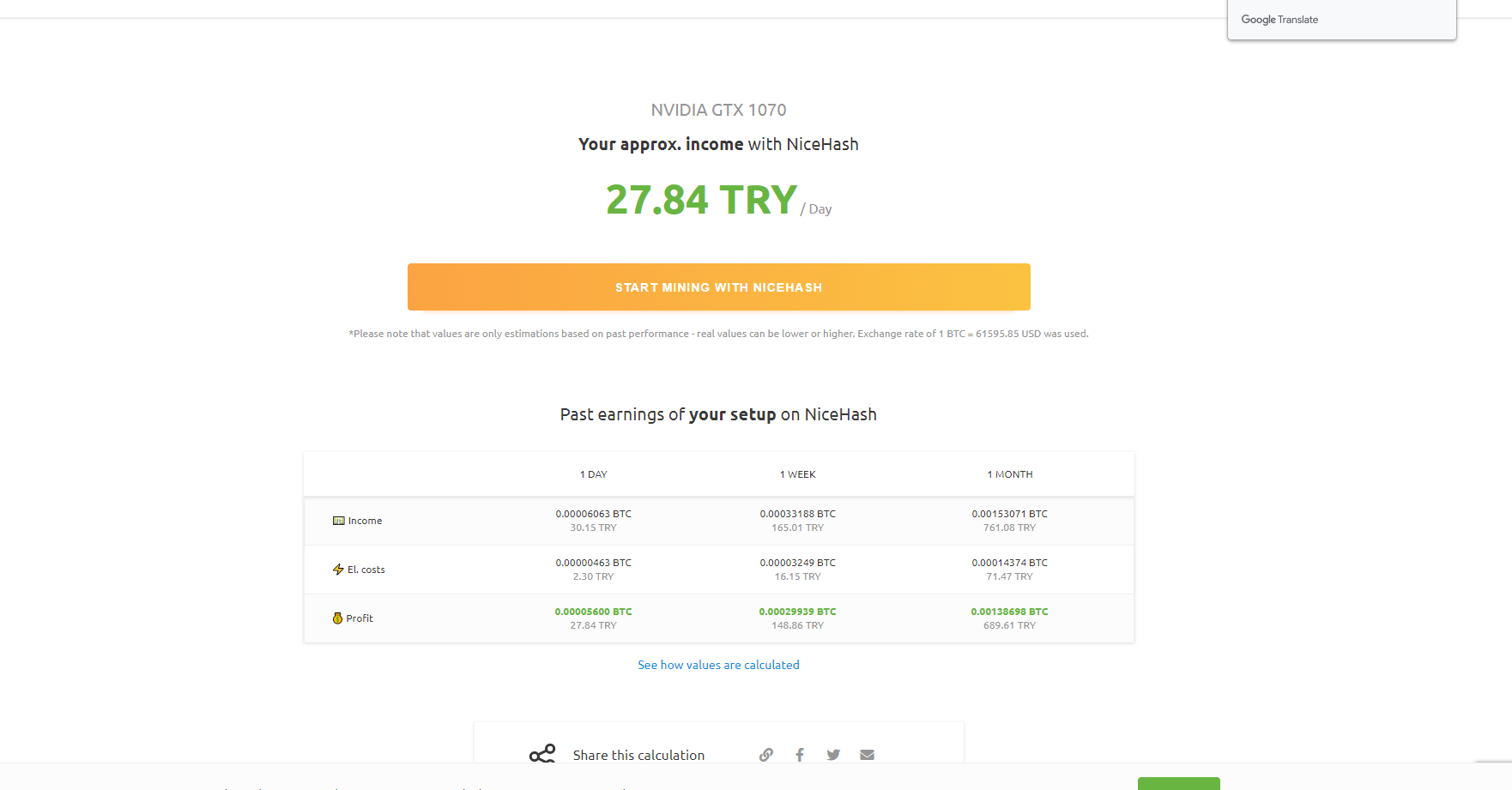Share this calculation by email envelope icon

868,755
